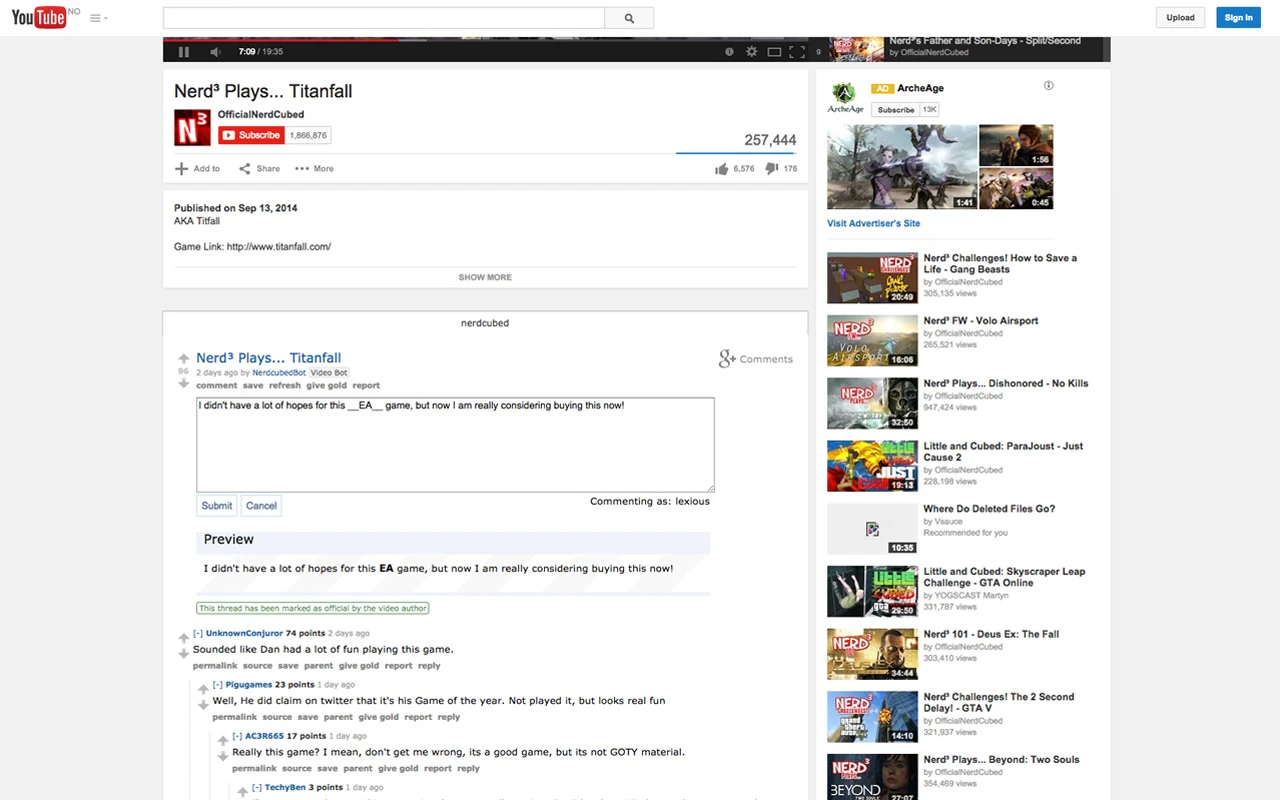The height and width of the screenshot is (800, 1280).
Task: Subscribe to OfficialNerdCubed
Action: (x=252, y=135)
